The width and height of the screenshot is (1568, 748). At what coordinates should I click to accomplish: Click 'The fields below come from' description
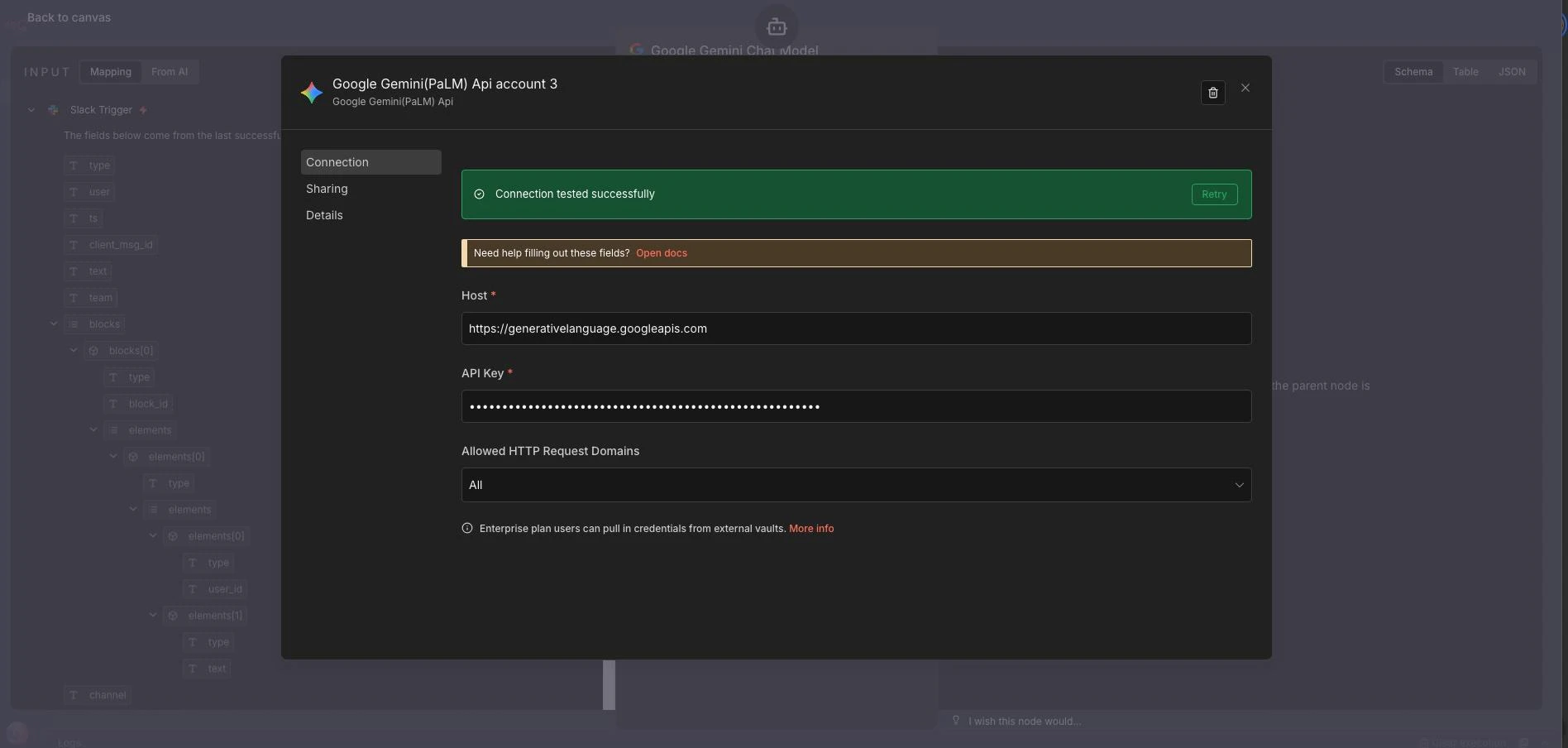(x=172, y=136)
